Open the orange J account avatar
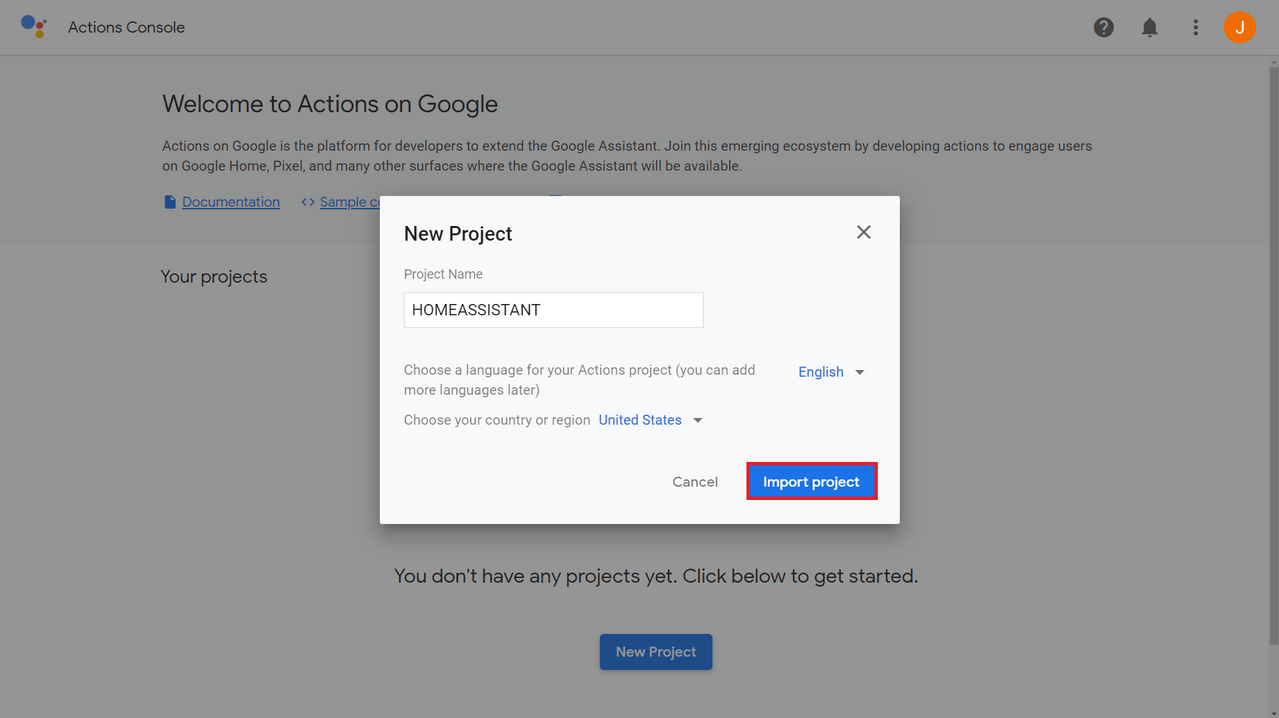Screen dimensions: 1279x718 [x=1239, y=27]
